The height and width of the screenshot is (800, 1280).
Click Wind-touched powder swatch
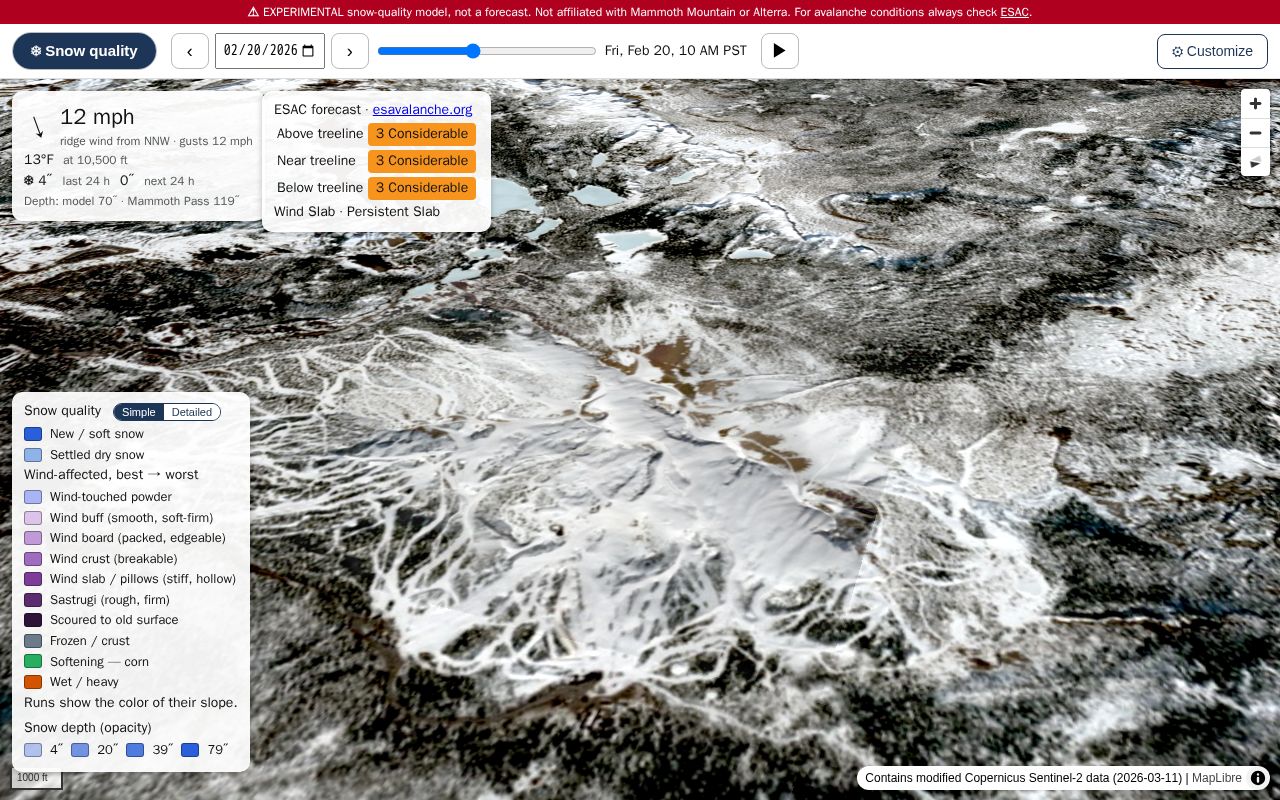click(33, 497)
